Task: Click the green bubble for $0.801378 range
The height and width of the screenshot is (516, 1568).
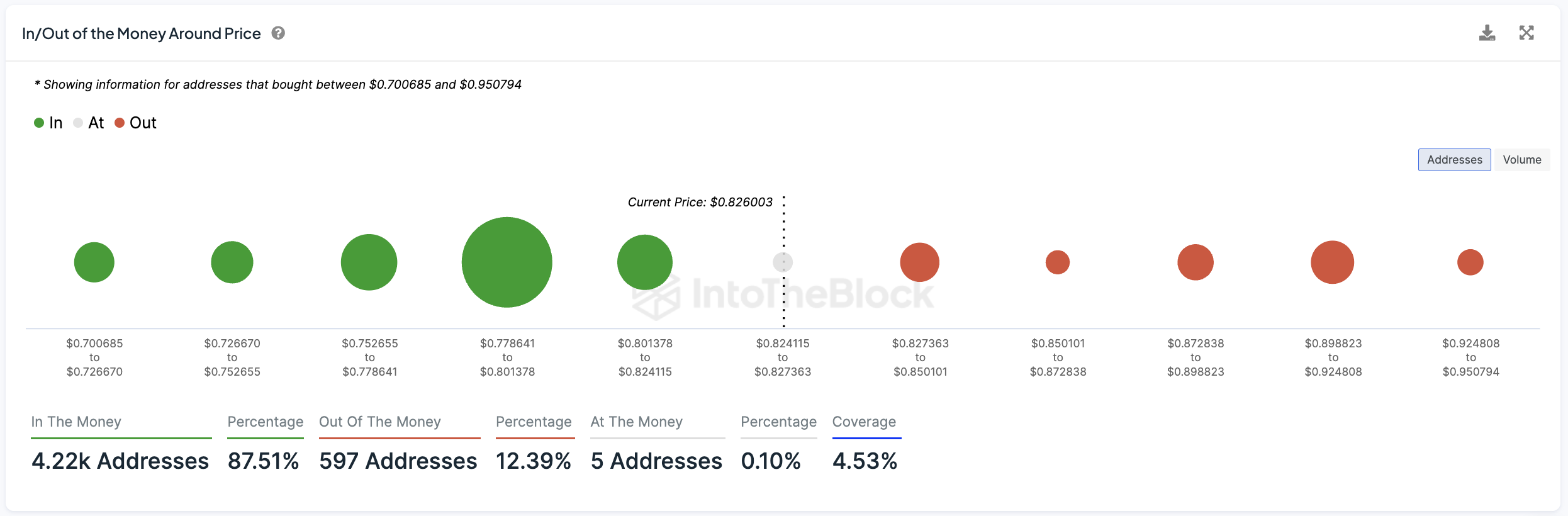Action: 645,262
